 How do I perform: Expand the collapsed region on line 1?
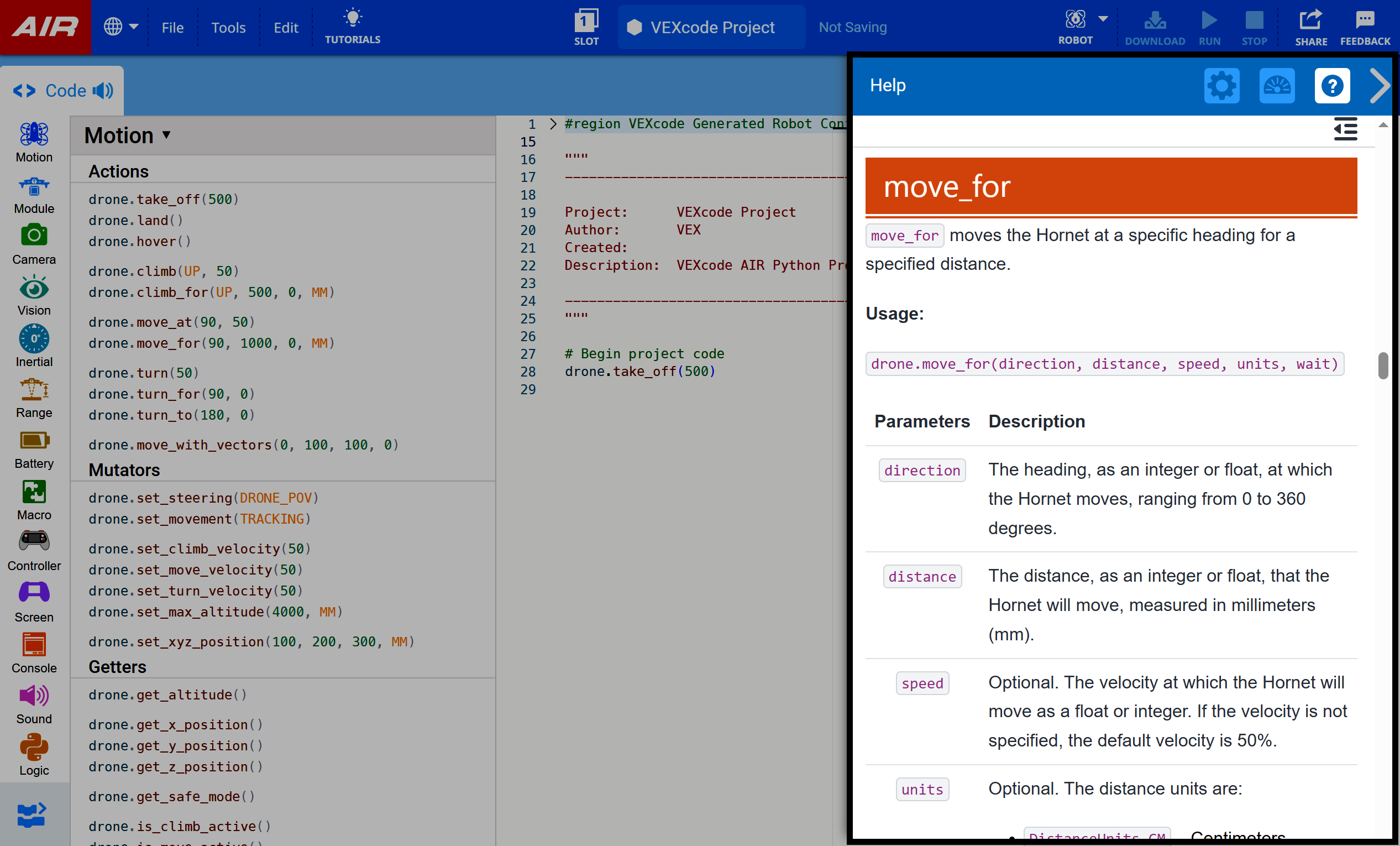(553, 124)
